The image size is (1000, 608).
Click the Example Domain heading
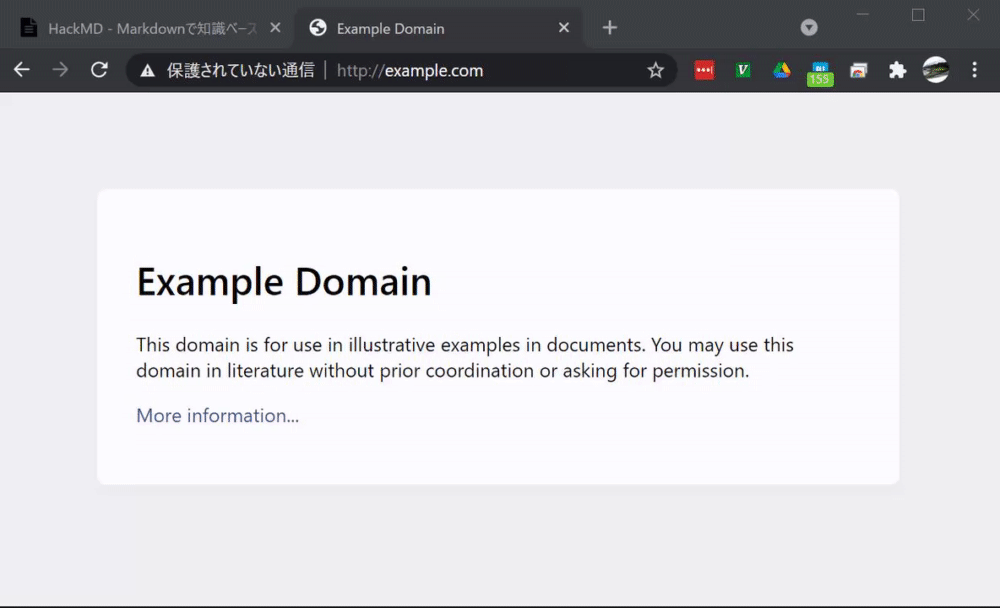pos(283,282)
